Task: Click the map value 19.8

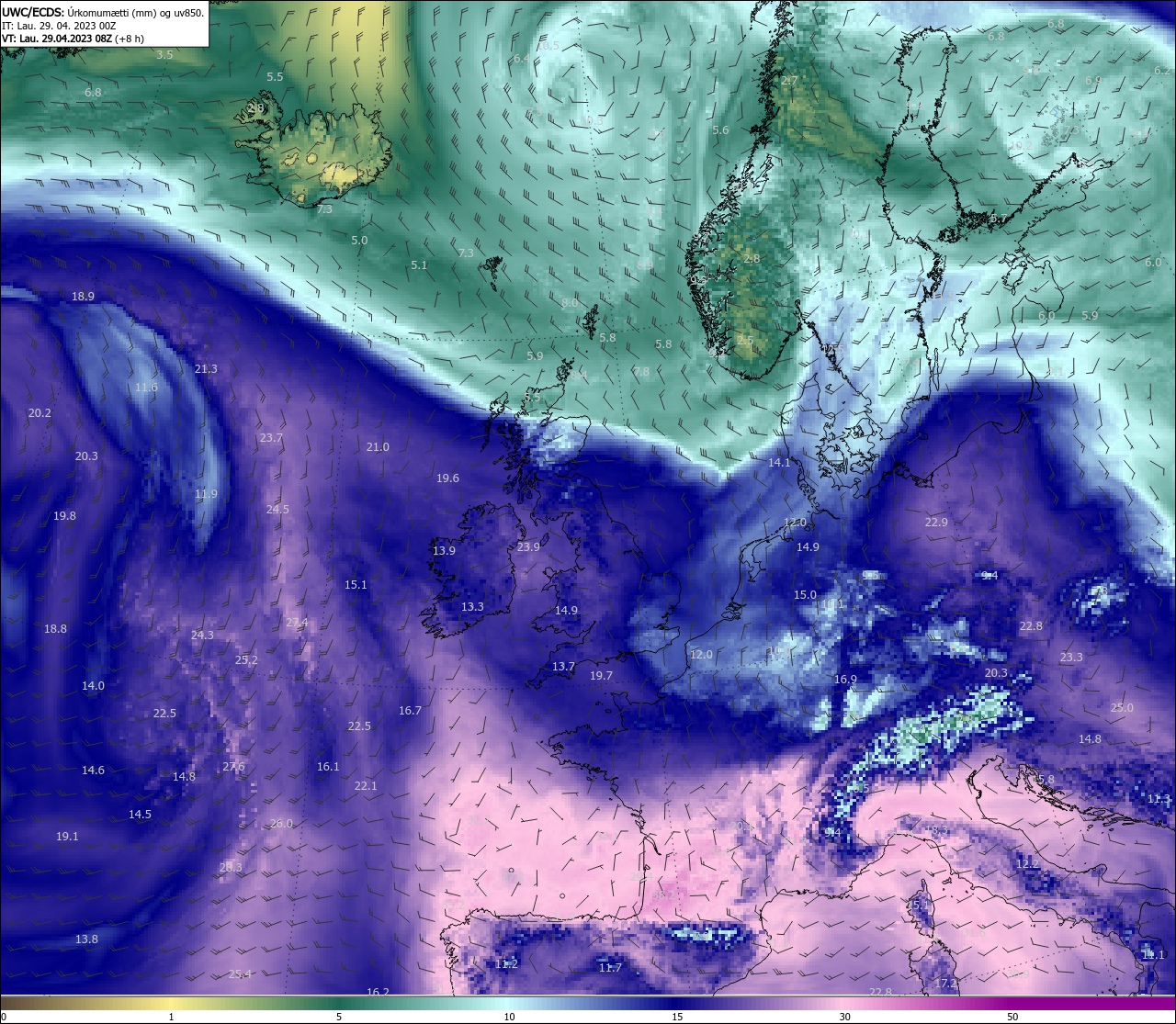Action: pos(64,516)
